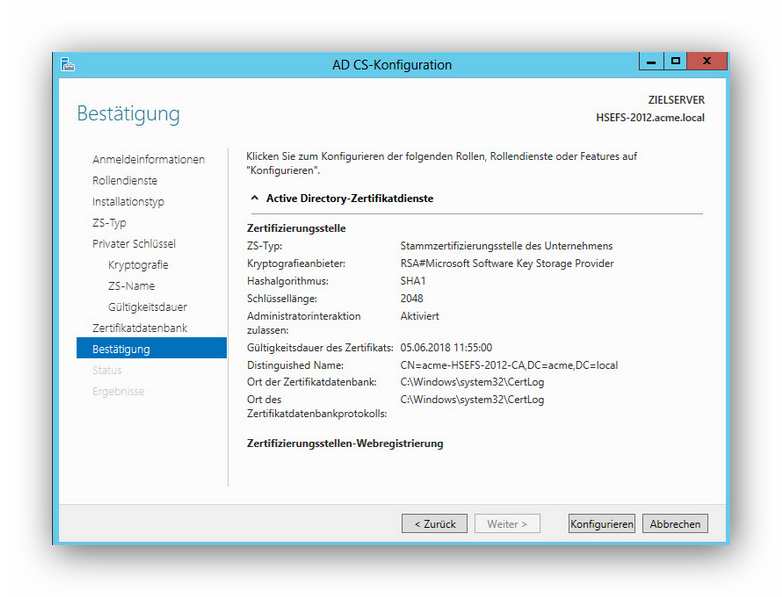Open the Kryptografie sub-step
This screenshot has width=782, height=597.
coord(138,265)
